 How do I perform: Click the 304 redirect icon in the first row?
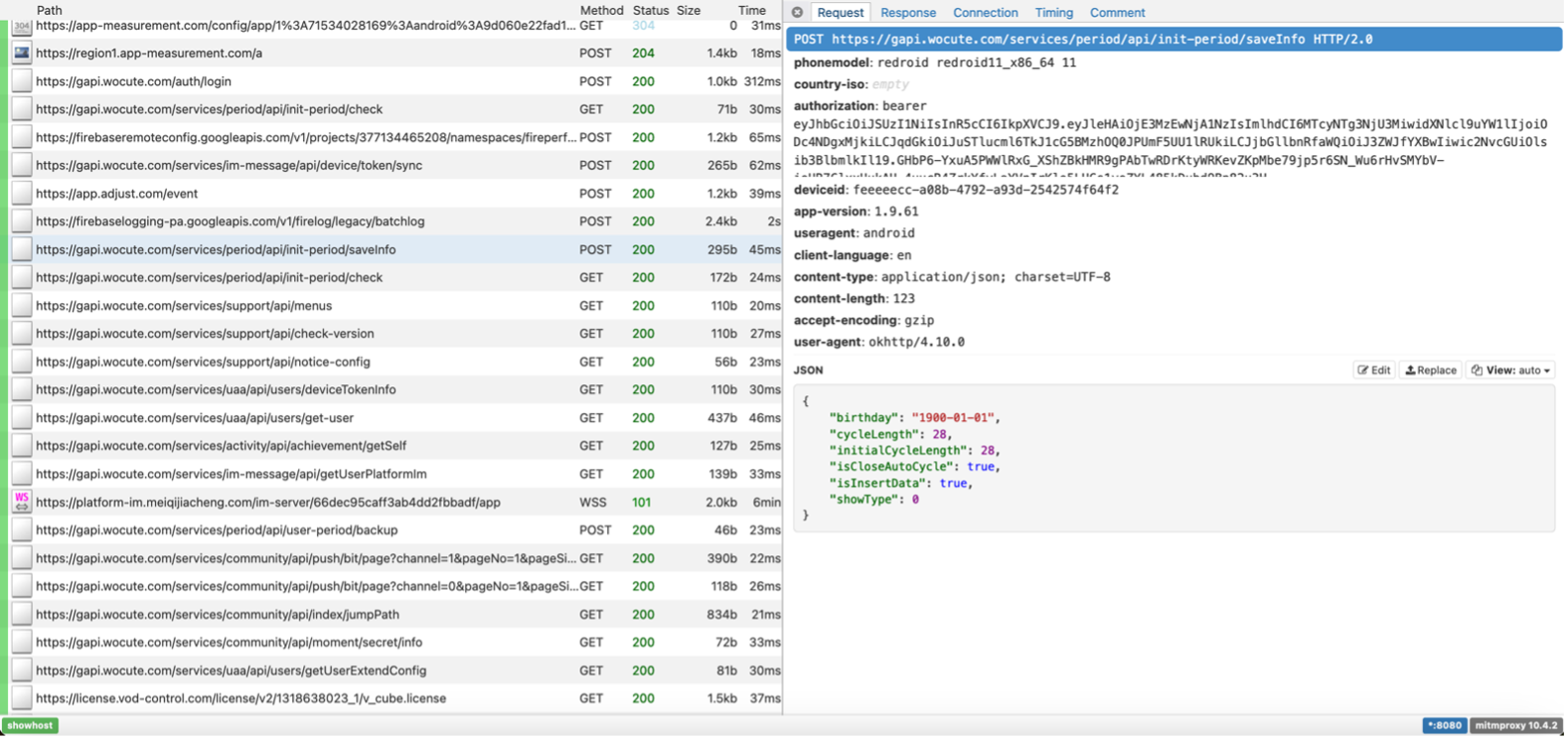pyautogui.click(x=22, y=27)
